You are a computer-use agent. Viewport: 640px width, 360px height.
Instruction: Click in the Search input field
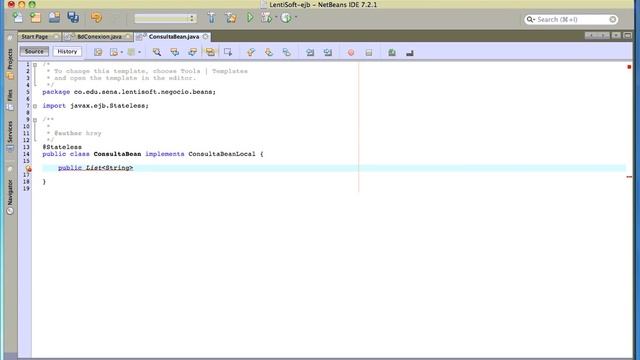(572, 19)
